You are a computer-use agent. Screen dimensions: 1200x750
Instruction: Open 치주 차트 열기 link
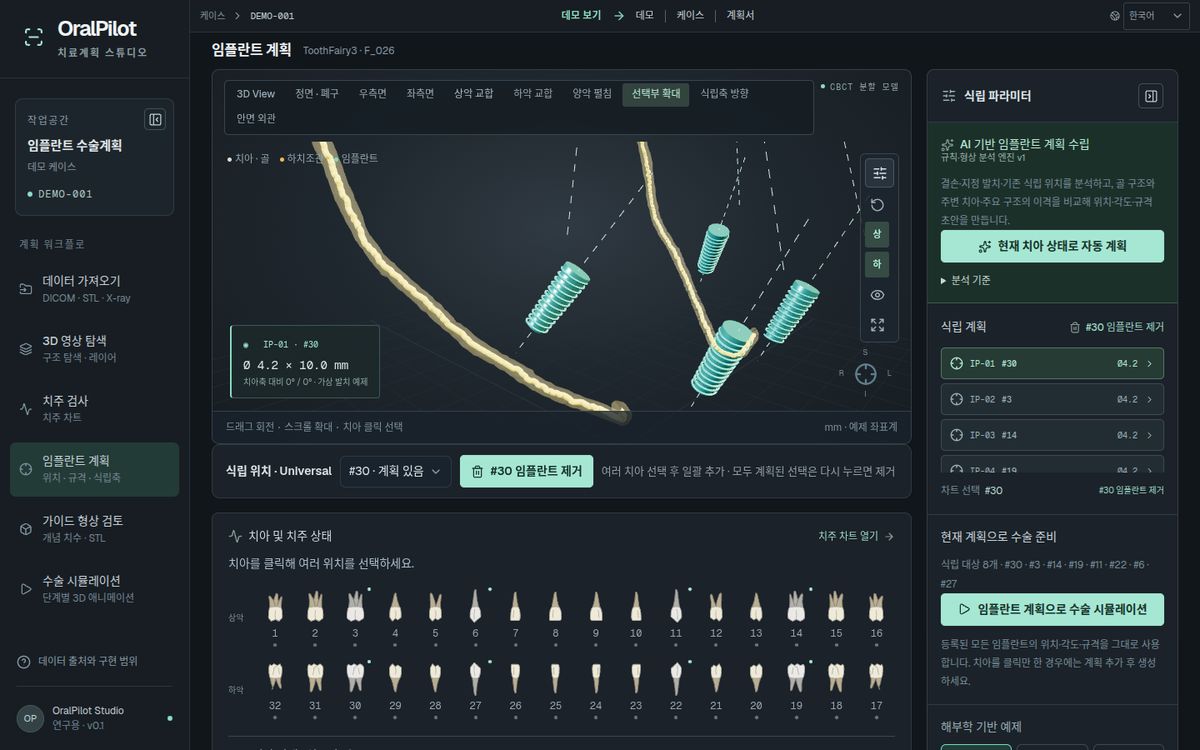tap(856, 536)
